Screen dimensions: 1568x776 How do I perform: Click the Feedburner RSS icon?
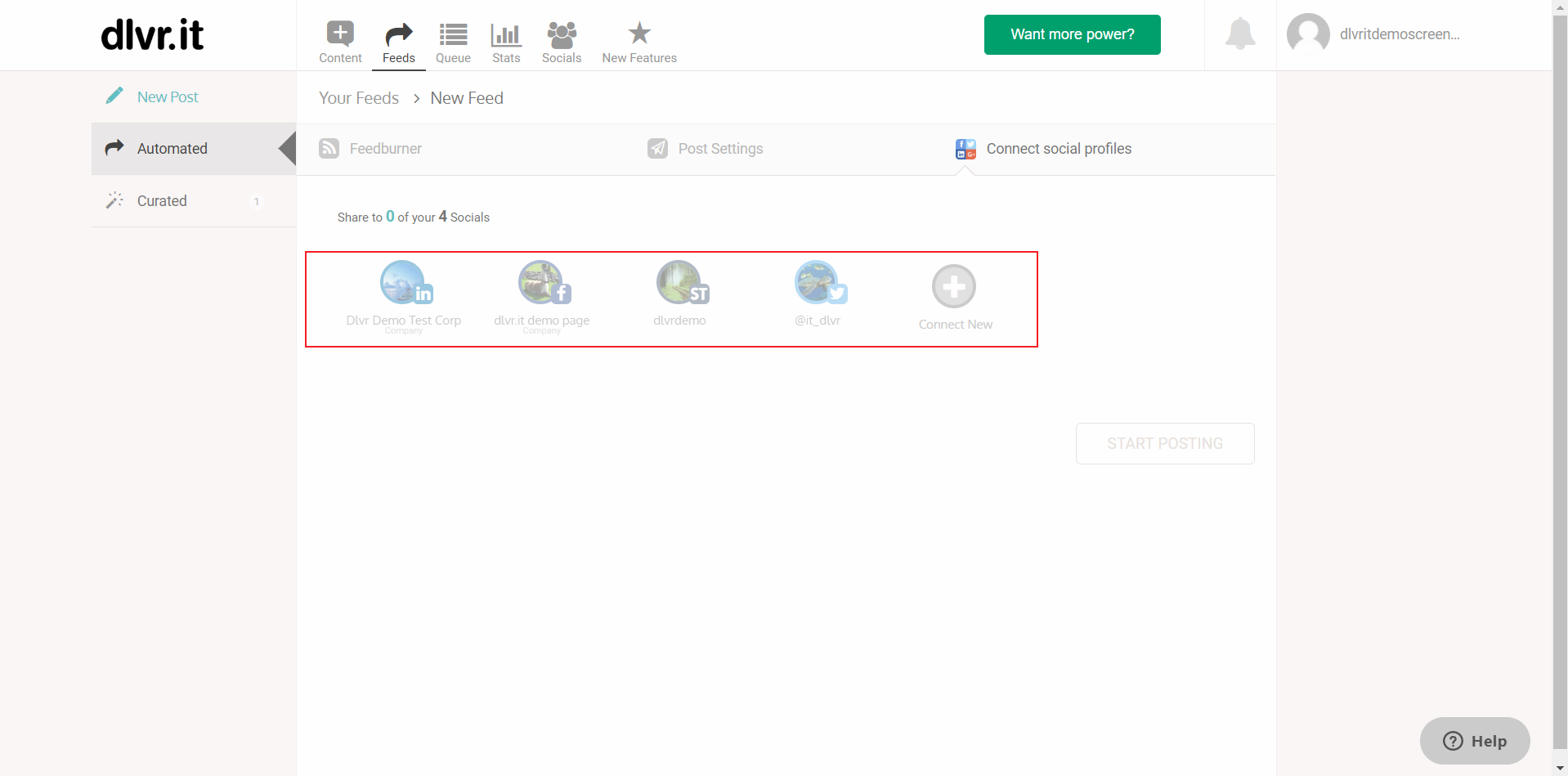(329, 148)
